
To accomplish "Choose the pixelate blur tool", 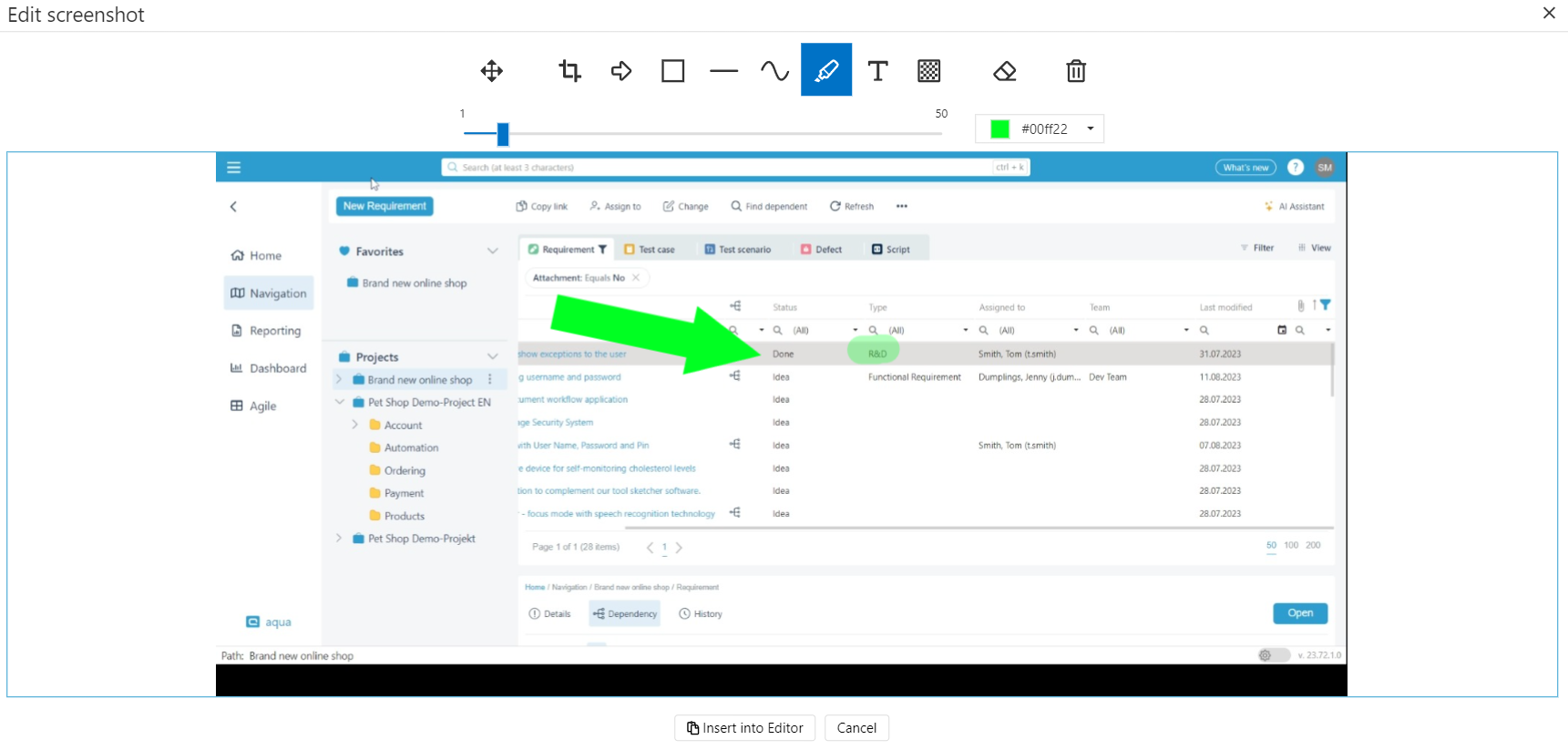I will [928, 71].
